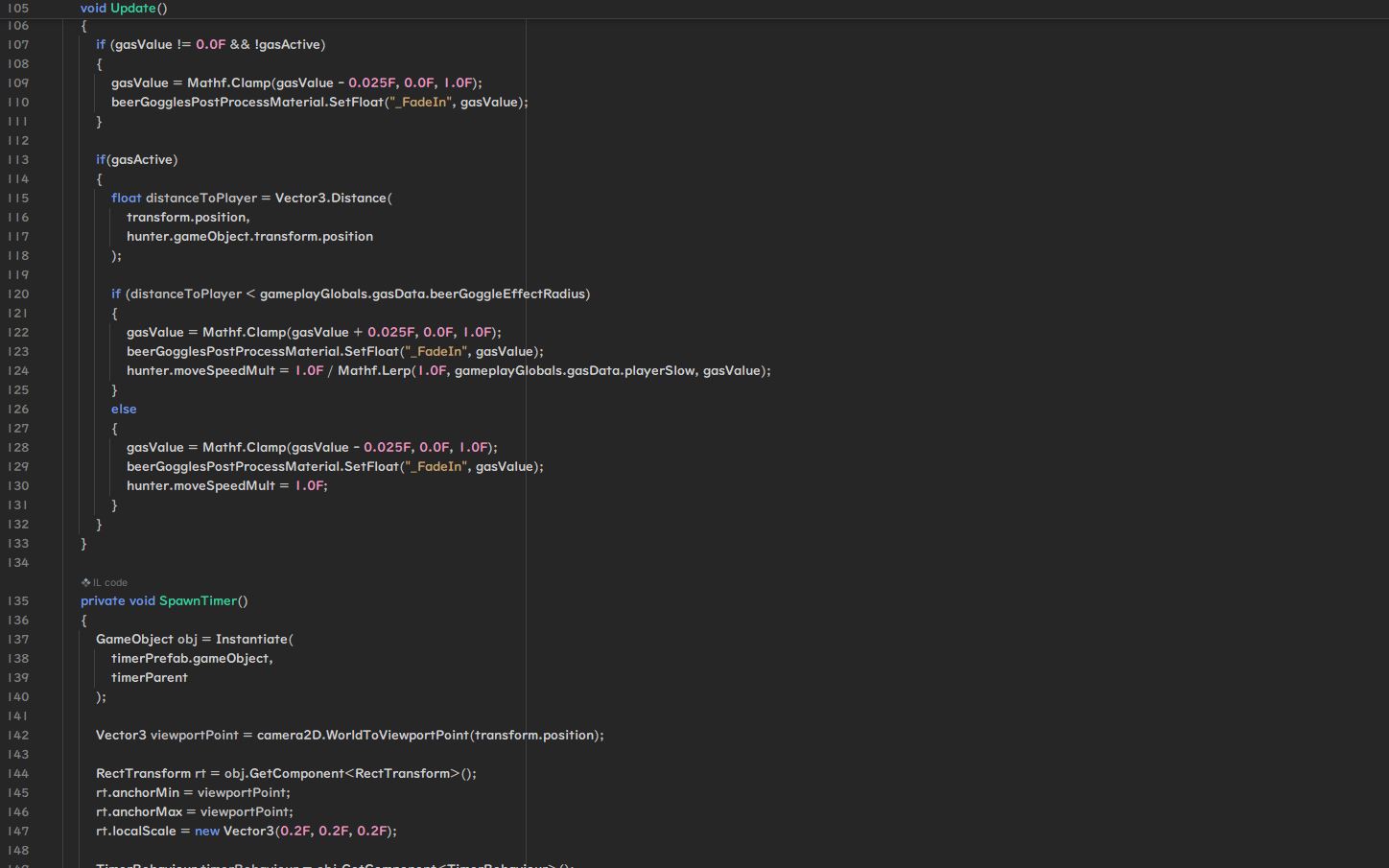This screenshot has height=868, width=1389.
Task: Click line number 135 in gutter
Action: [18, 600]
